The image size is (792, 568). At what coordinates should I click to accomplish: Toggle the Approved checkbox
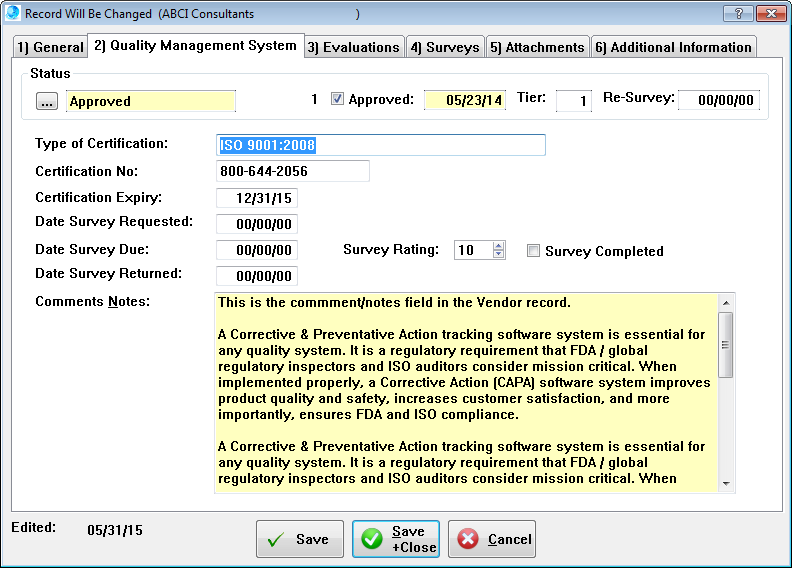pos(337,99)
